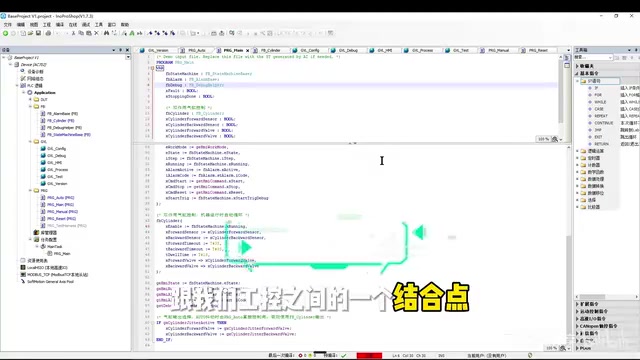Switch to the GVL_Debug tab
Image resolution: width=640 pixels, height=360 pixels.
348,51
